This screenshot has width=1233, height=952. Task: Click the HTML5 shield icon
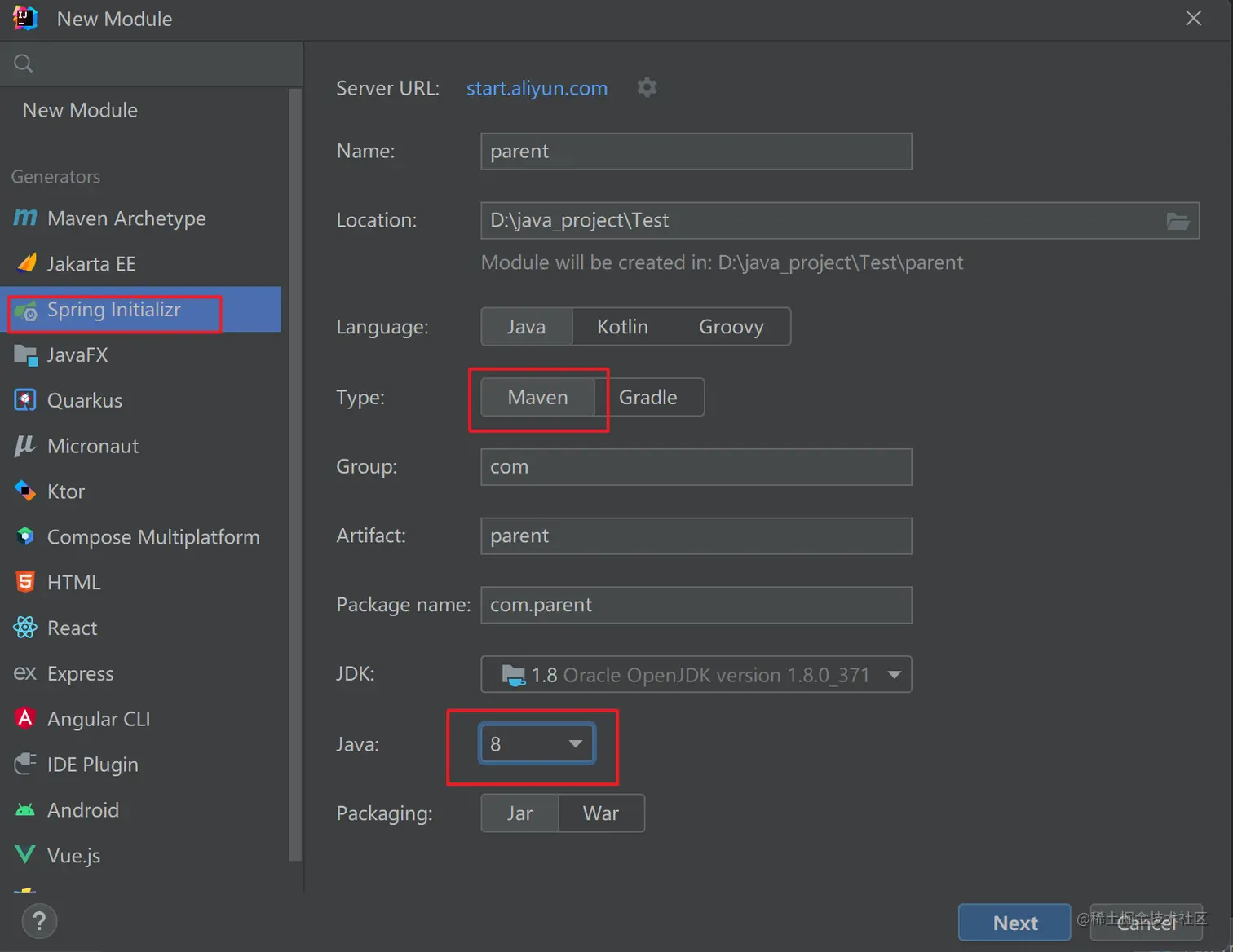(25, 582)
